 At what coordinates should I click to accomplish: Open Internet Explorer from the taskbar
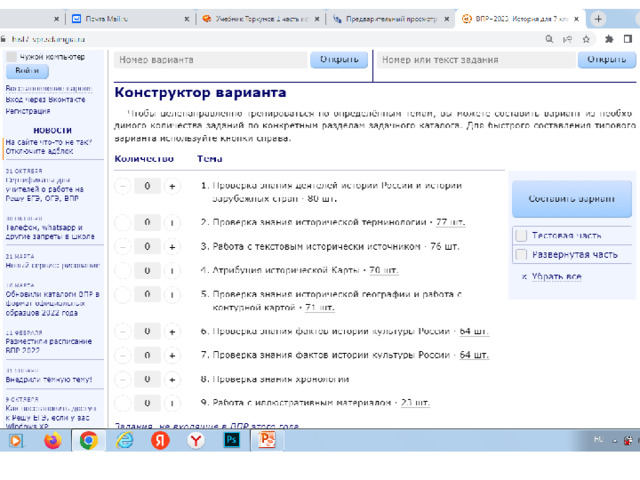[124, 440]
